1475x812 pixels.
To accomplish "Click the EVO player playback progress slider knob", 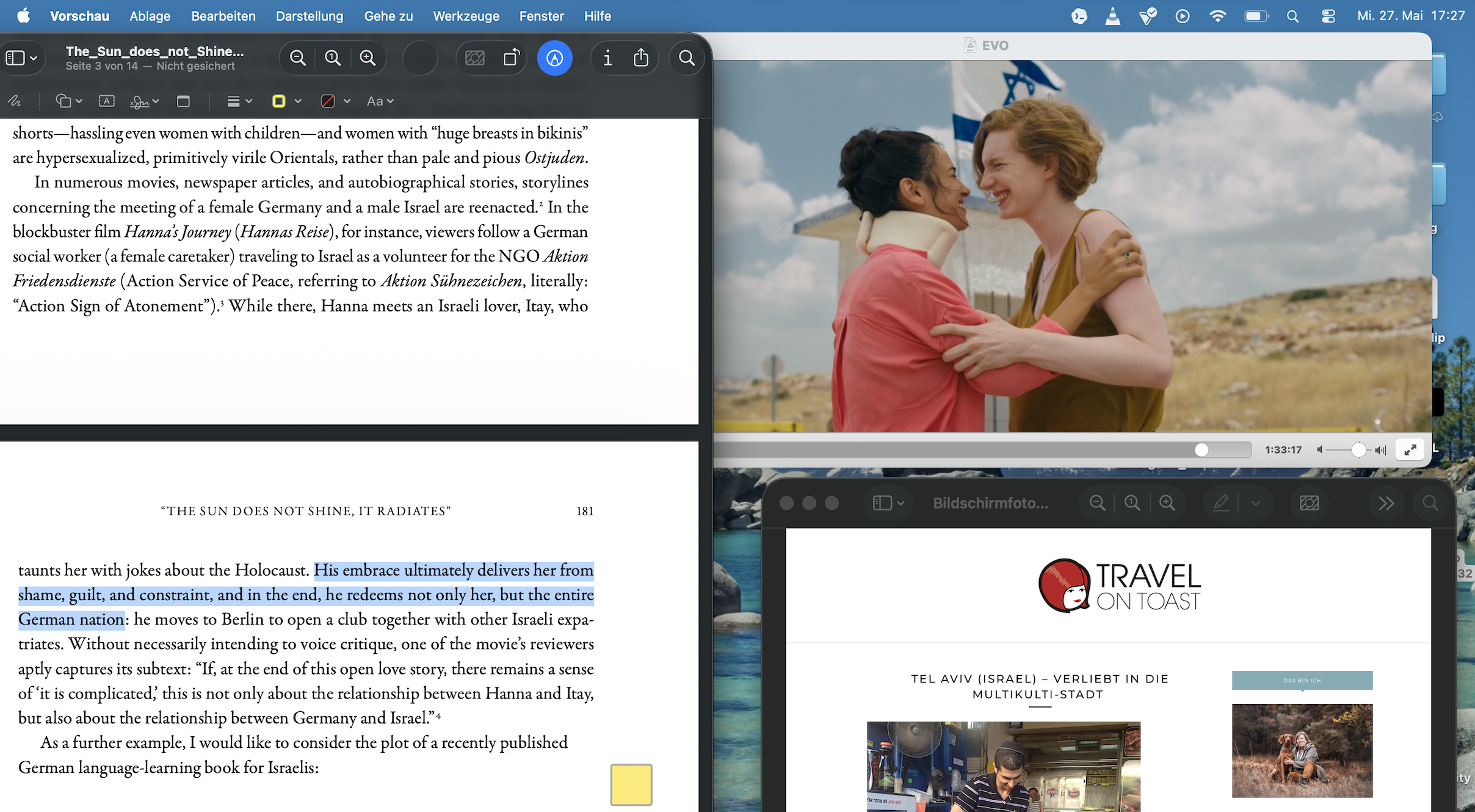I will (1201, 450).
